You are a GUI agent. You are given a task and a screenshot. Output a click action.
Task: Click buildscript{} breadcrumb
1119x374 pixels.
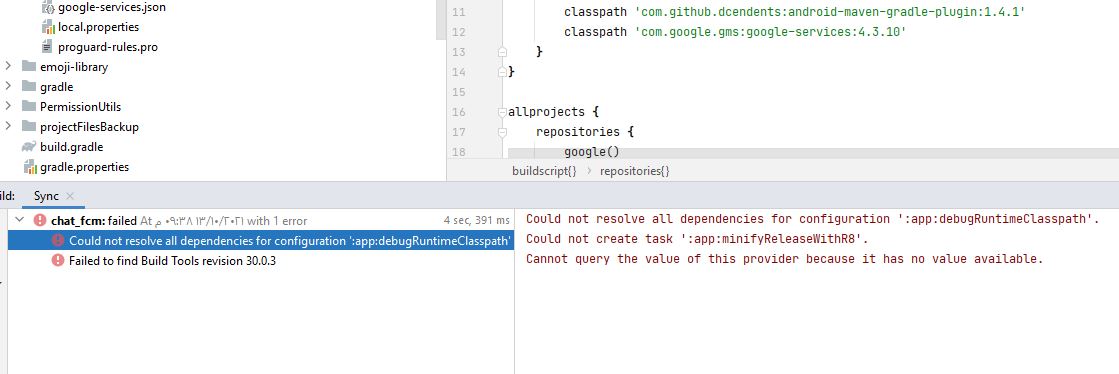[x=544, y=171]
